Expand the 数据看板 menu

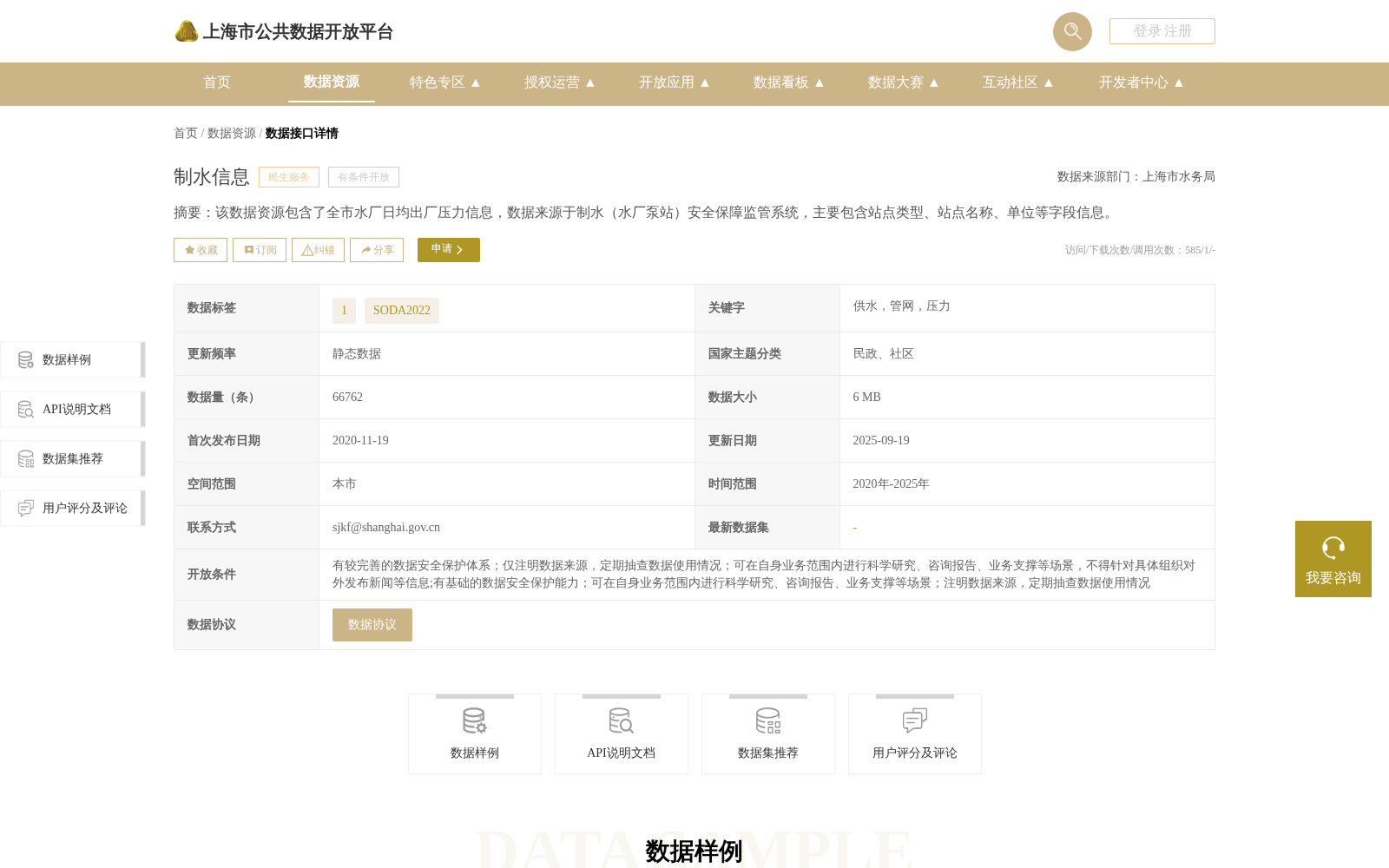(789, 82)
